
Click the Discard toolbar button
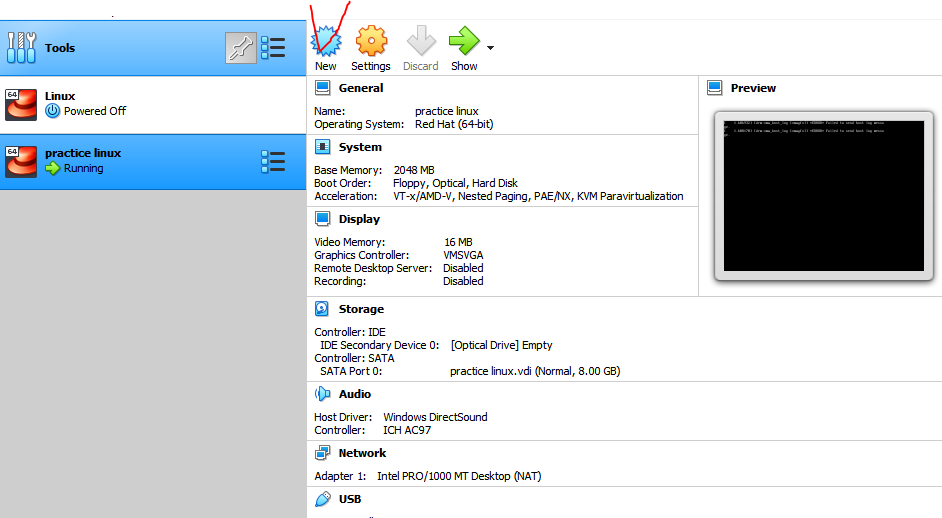(x=421, y=48)
